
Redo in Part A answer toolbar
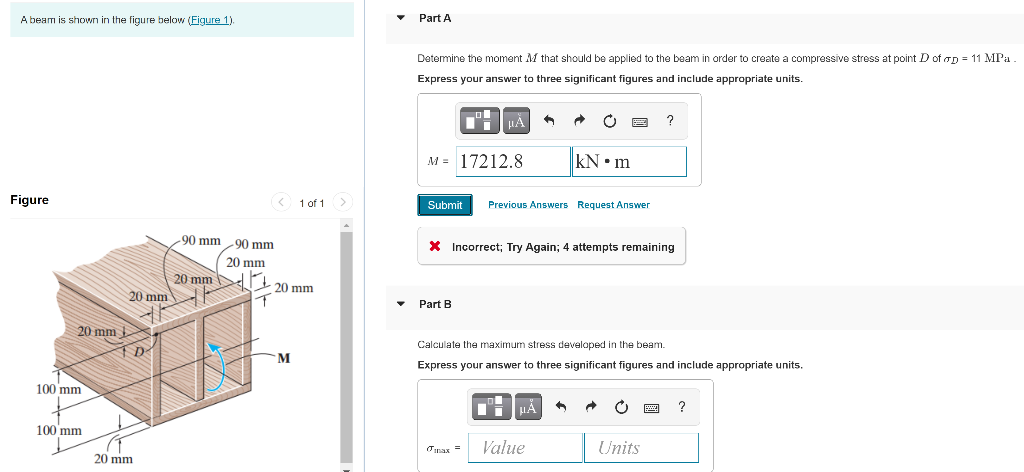coord(579,121)
